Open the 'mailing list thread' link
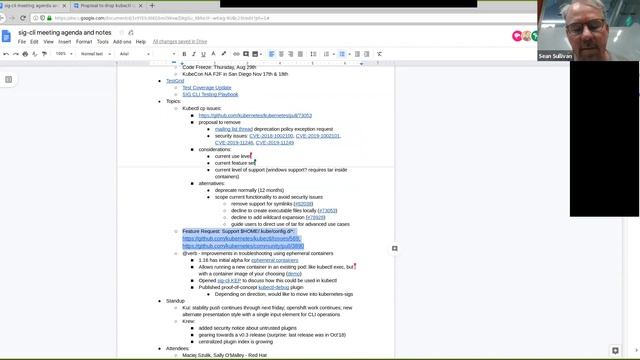The width and height of the screenshot is (640, 360). pos(234,129)
